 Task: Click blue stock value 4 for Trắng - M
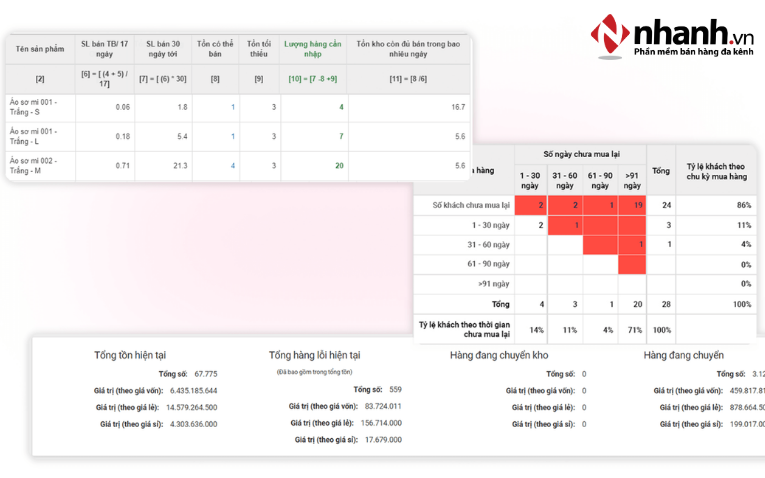click(232, 165)
